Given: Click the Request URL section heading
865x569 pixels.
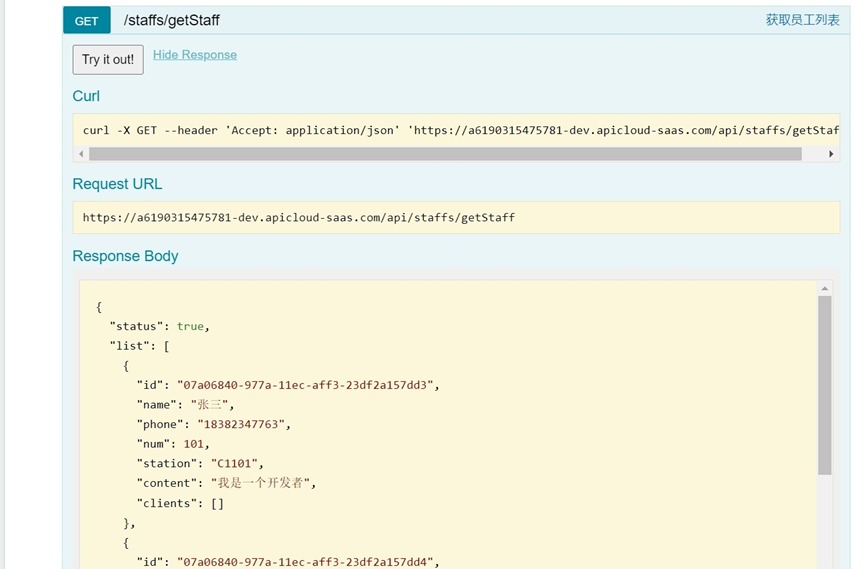Looking at the screenshot, I should [117, 184].
